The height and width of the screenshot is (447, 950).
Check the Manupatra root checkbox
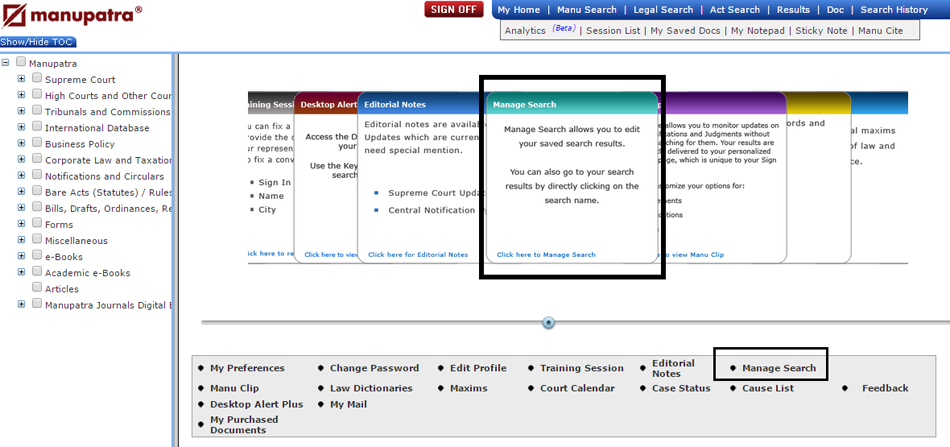[21, 62]
